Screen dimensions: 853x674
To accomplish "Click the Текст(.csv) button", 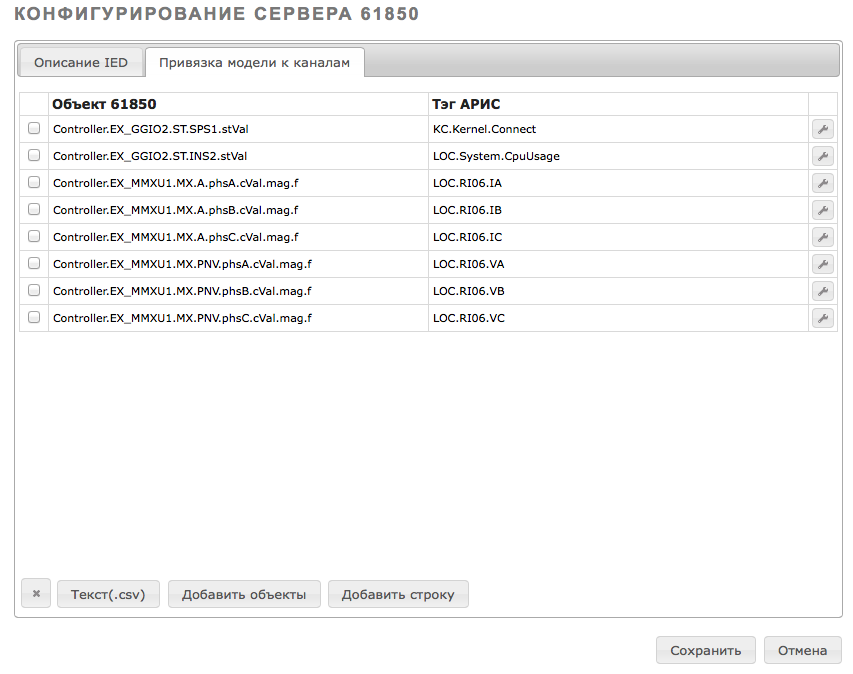I will [x=108, y=594].
